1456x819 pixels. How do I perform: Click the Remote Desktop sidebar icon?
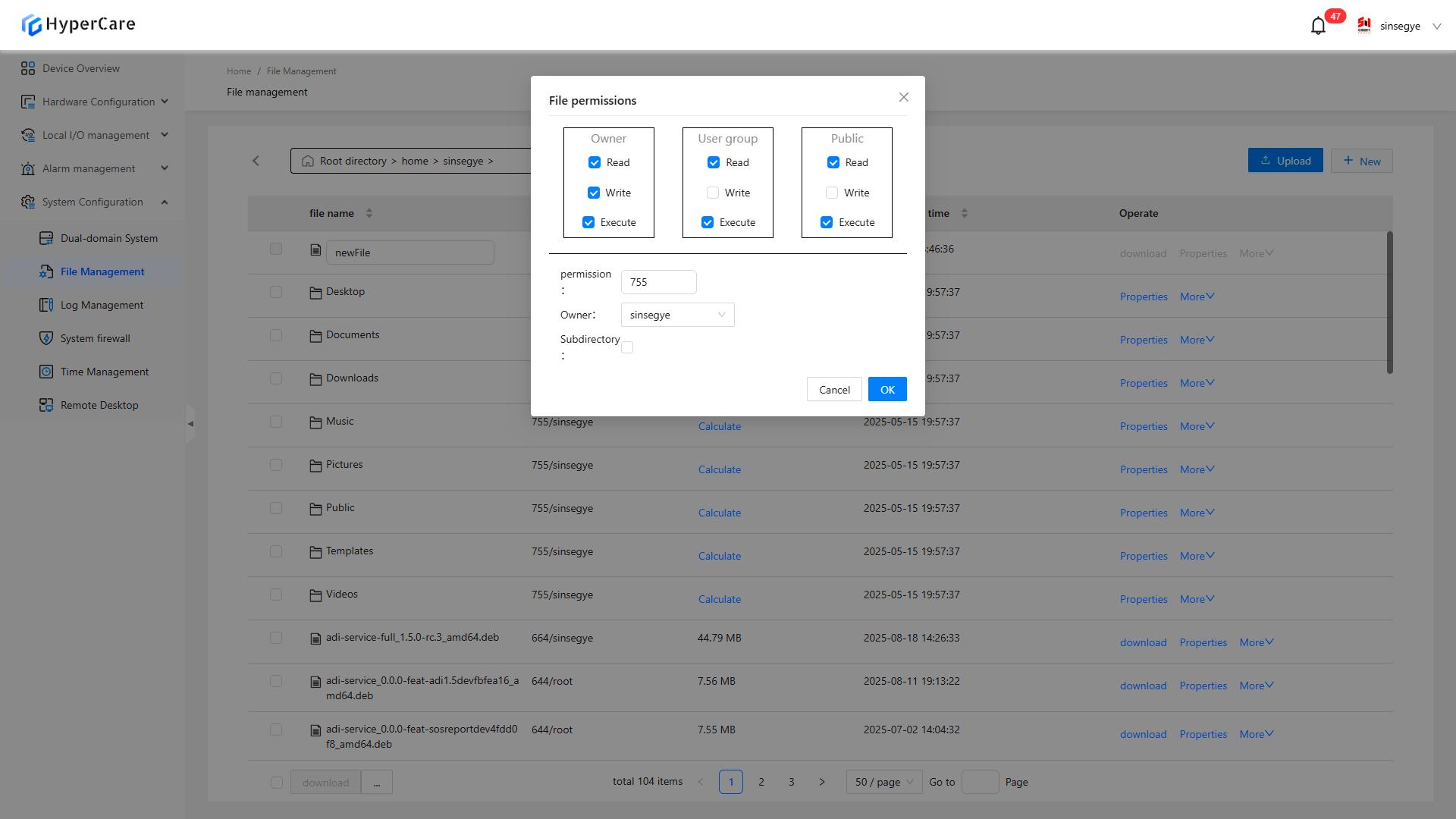(x=46, y=405)
